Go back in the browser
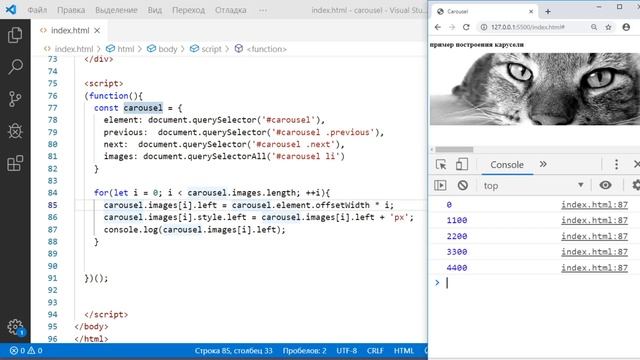 point(438,27)
